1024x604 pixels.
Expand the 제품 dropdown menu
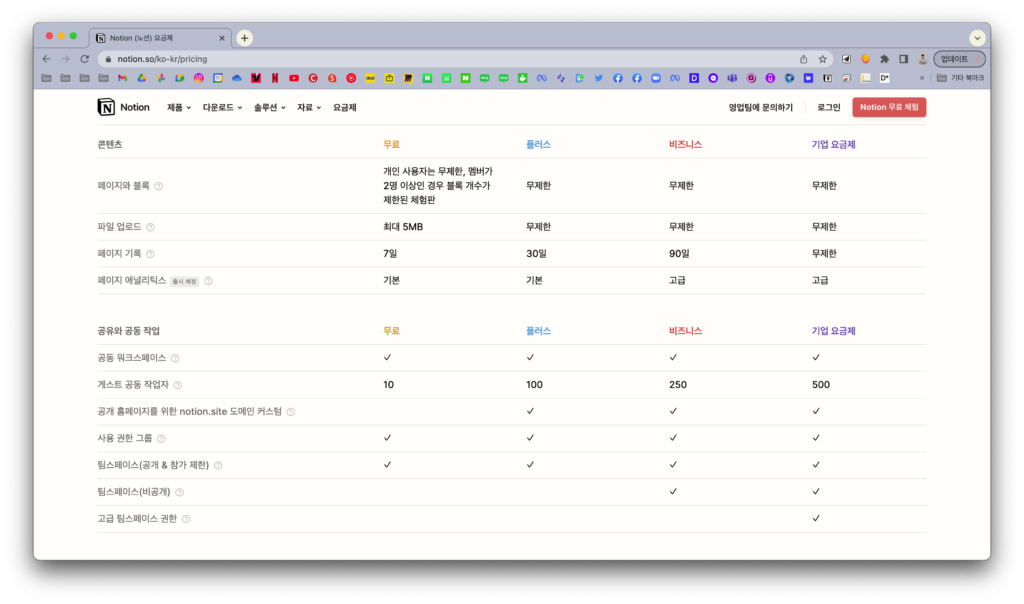coord(178,107)
